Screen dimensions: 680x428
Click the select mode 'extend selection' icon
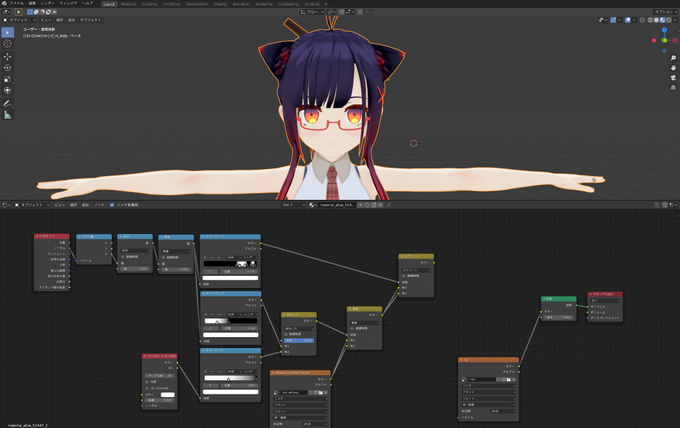click(x=36, y=12)
